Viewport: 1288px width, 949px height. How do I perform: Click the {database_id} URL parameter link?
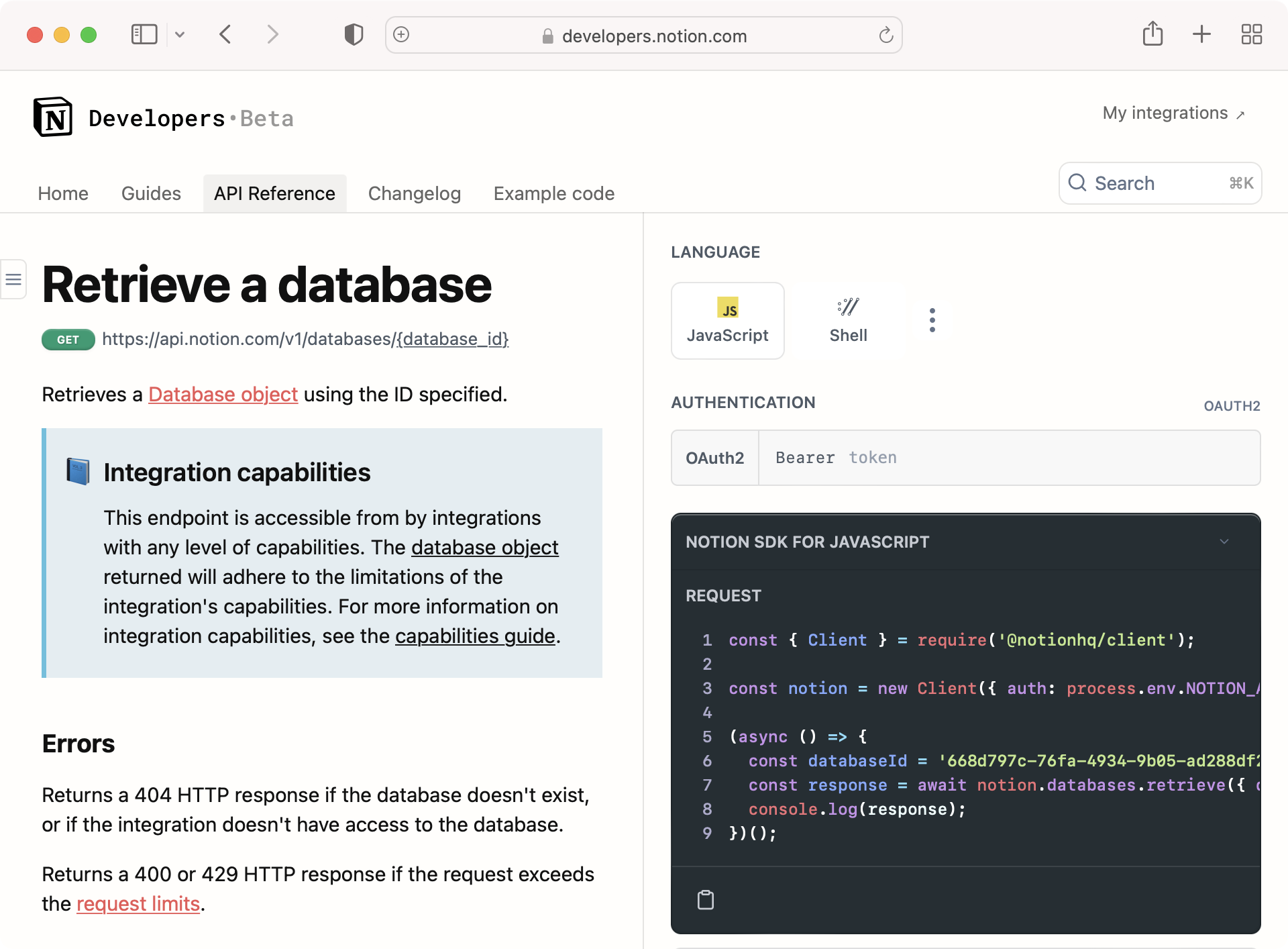click(x=453, y=340)
